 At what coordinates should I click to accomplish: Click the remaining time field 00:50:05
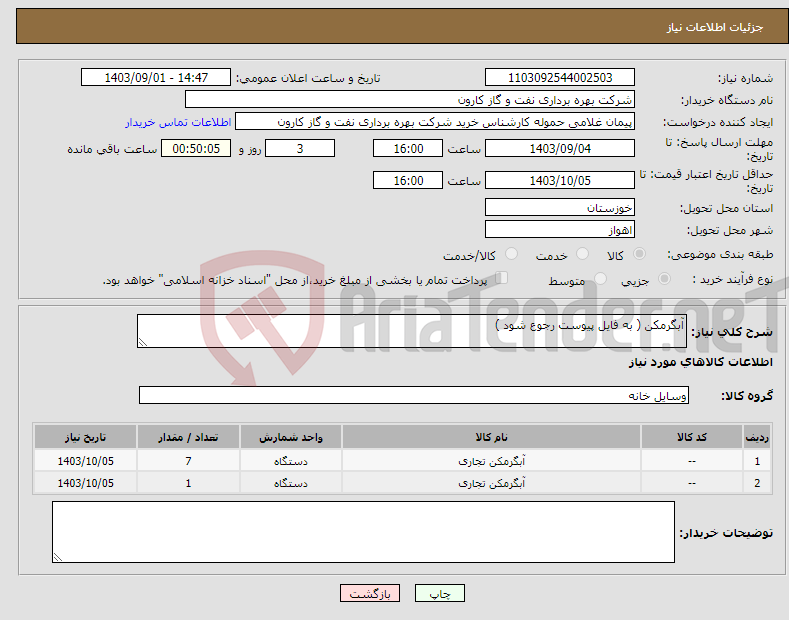[196, 148]
